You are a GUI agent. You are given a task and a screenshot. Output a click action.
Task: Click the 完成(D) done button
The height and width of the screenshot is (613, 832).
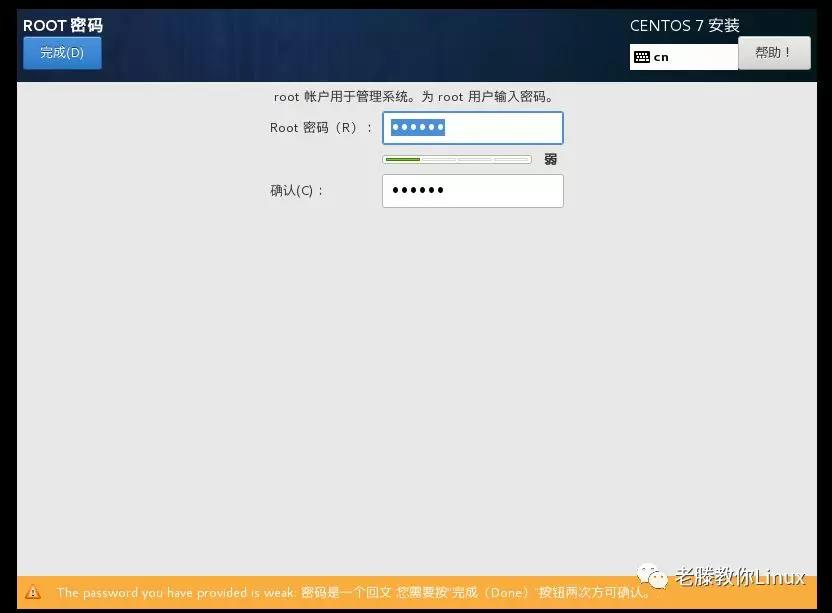pyautogui.click(x=62, y=53)
